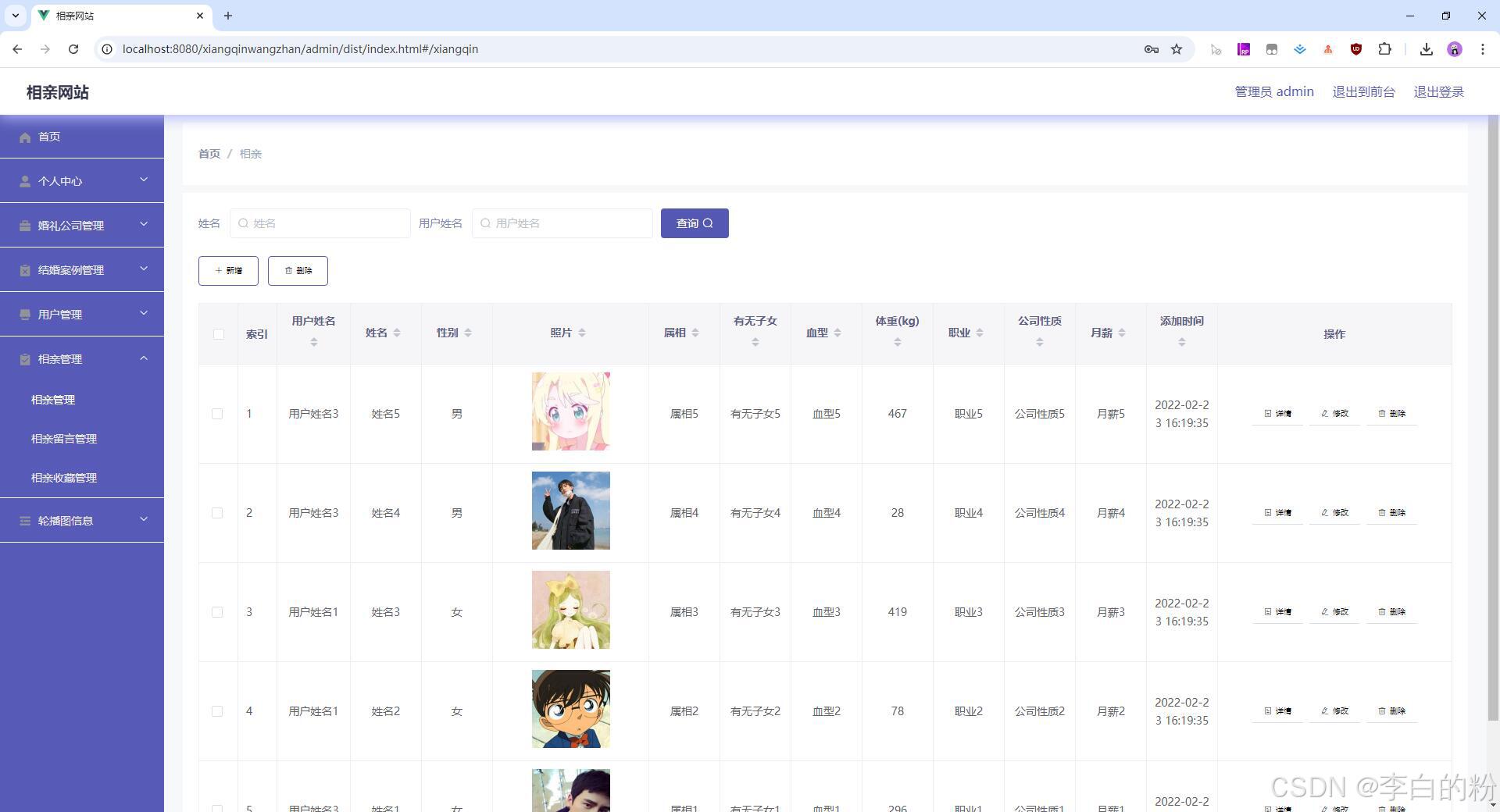
Task: Sort table by 属相 column
Action: (x=695, y=333)
